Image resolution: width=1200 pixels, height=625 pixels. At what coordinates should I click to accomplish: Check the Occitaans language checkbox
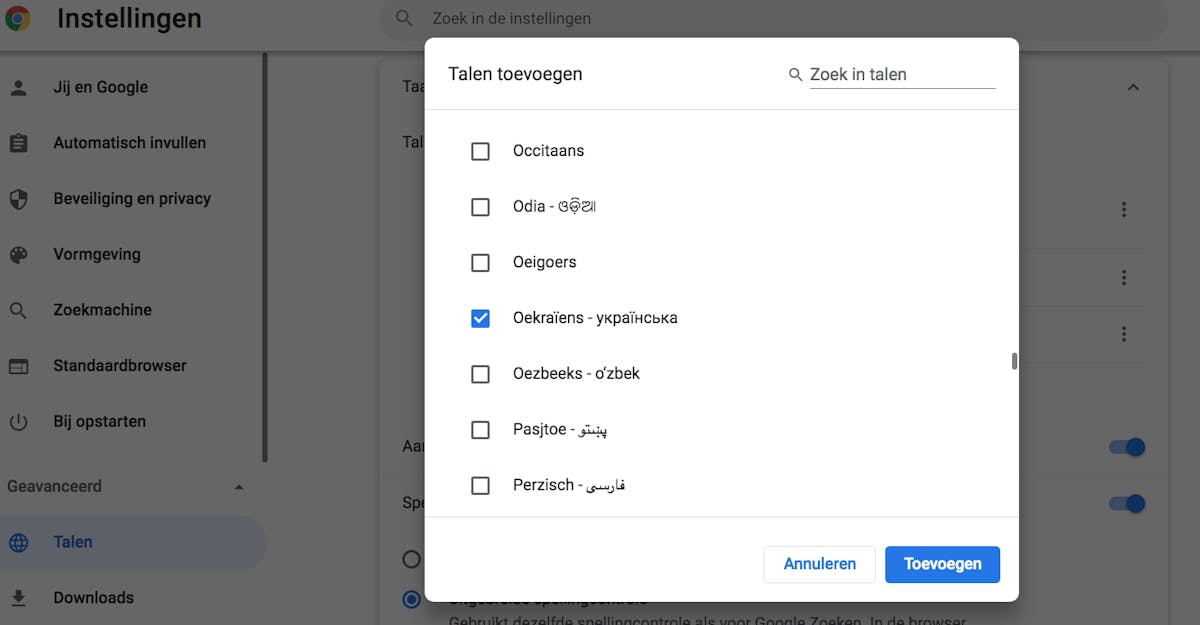pyautogui.click(x=480, y=151)
